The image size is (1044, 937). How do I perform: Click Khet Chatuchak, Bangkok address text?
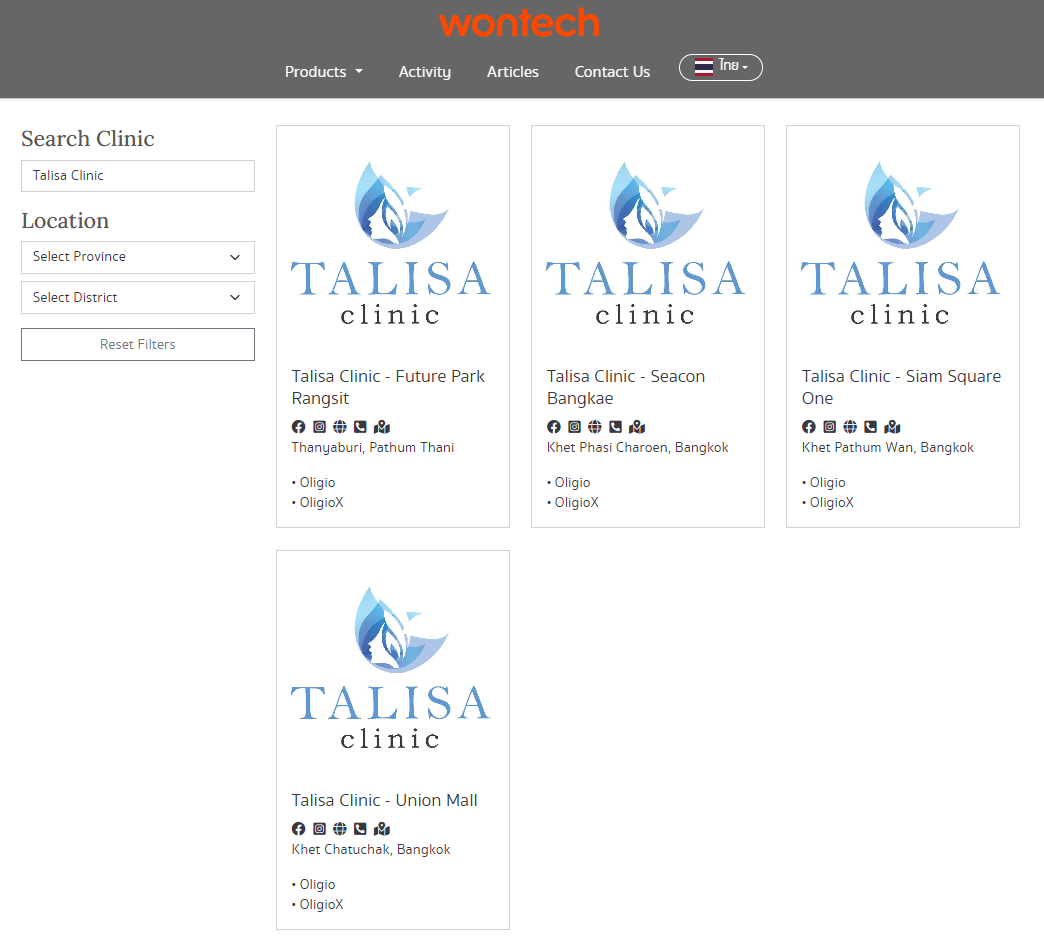click(371, 850)
